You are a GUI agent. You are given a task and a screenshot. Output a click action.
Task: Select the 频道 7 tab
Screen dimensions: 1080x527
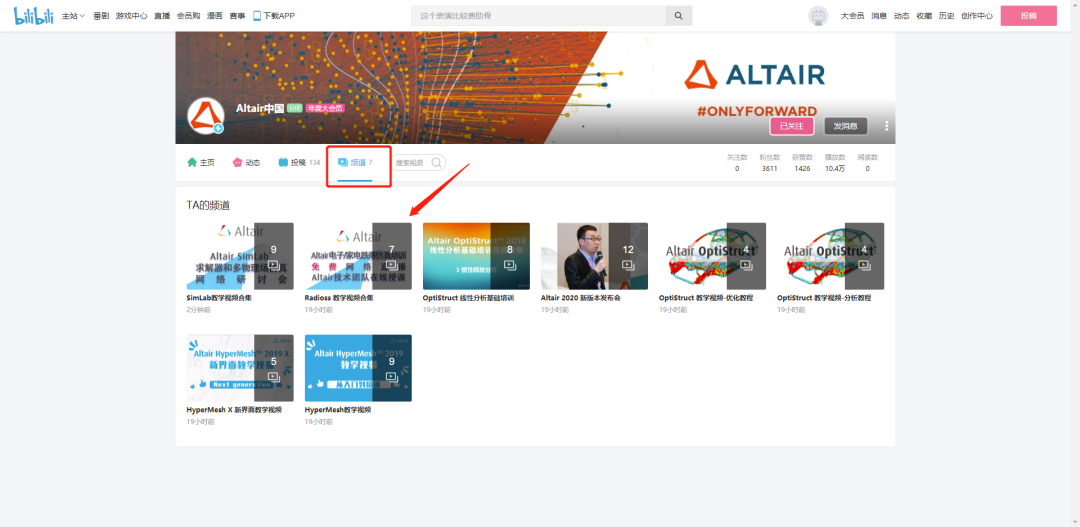(355, 163)
